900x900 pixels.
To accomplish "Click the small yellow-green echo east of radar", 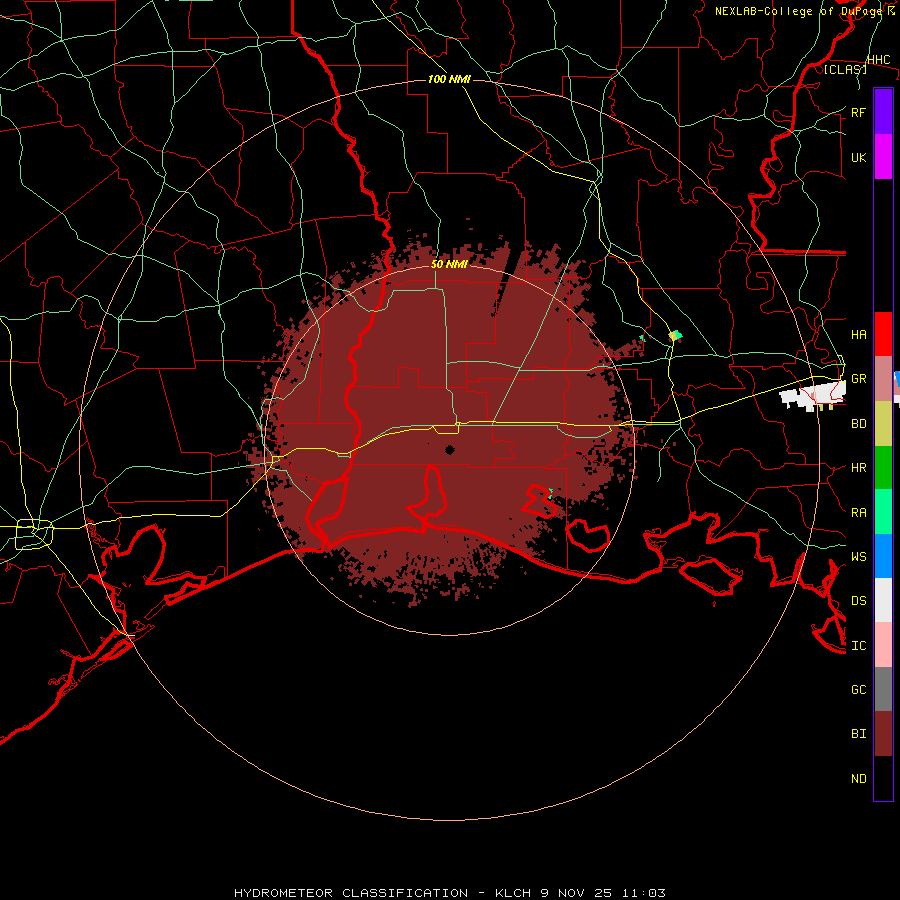I will [x=675, y=335].
